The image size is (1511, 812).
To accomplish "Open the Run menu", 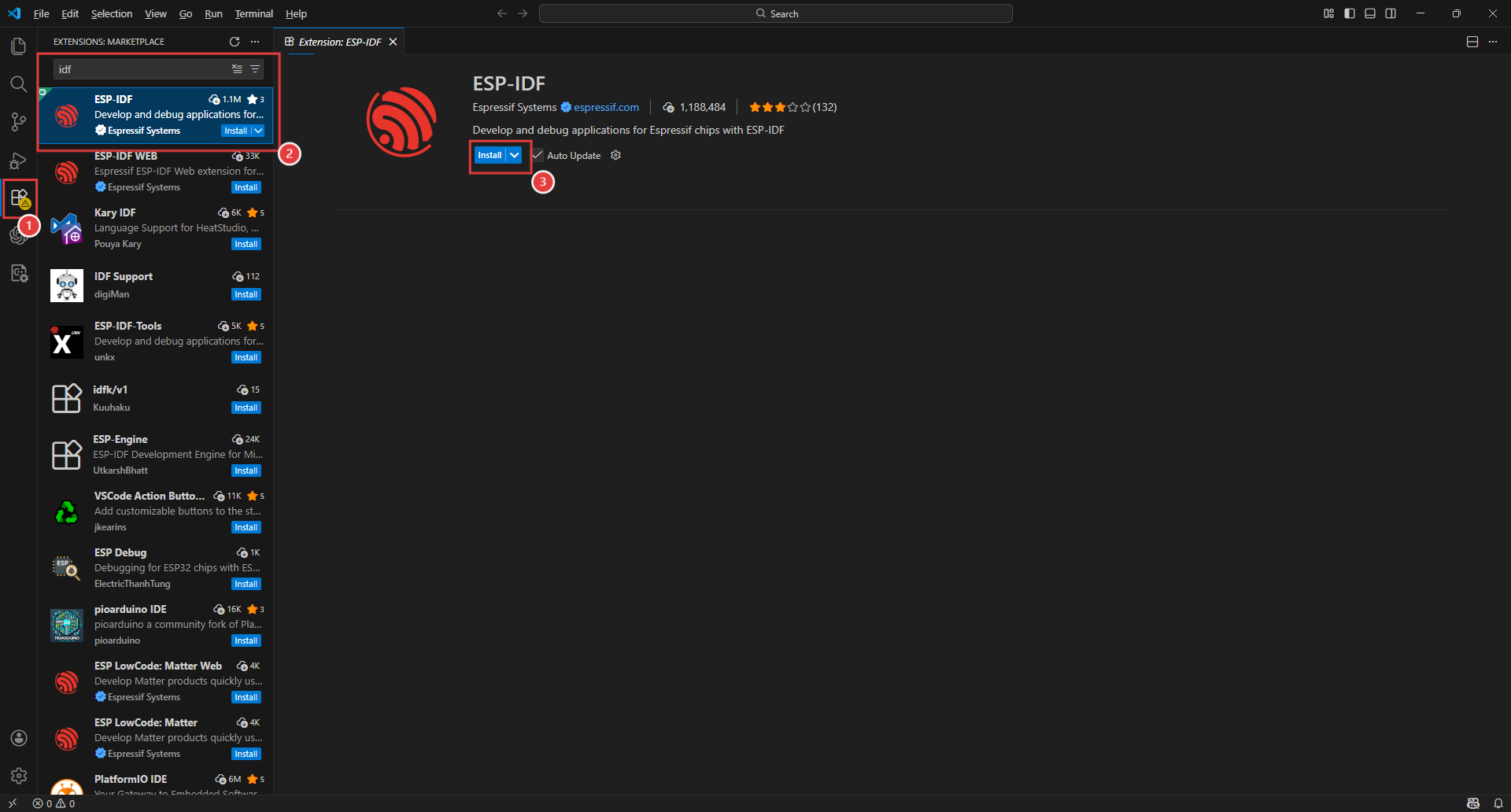I will coord(213,13).
